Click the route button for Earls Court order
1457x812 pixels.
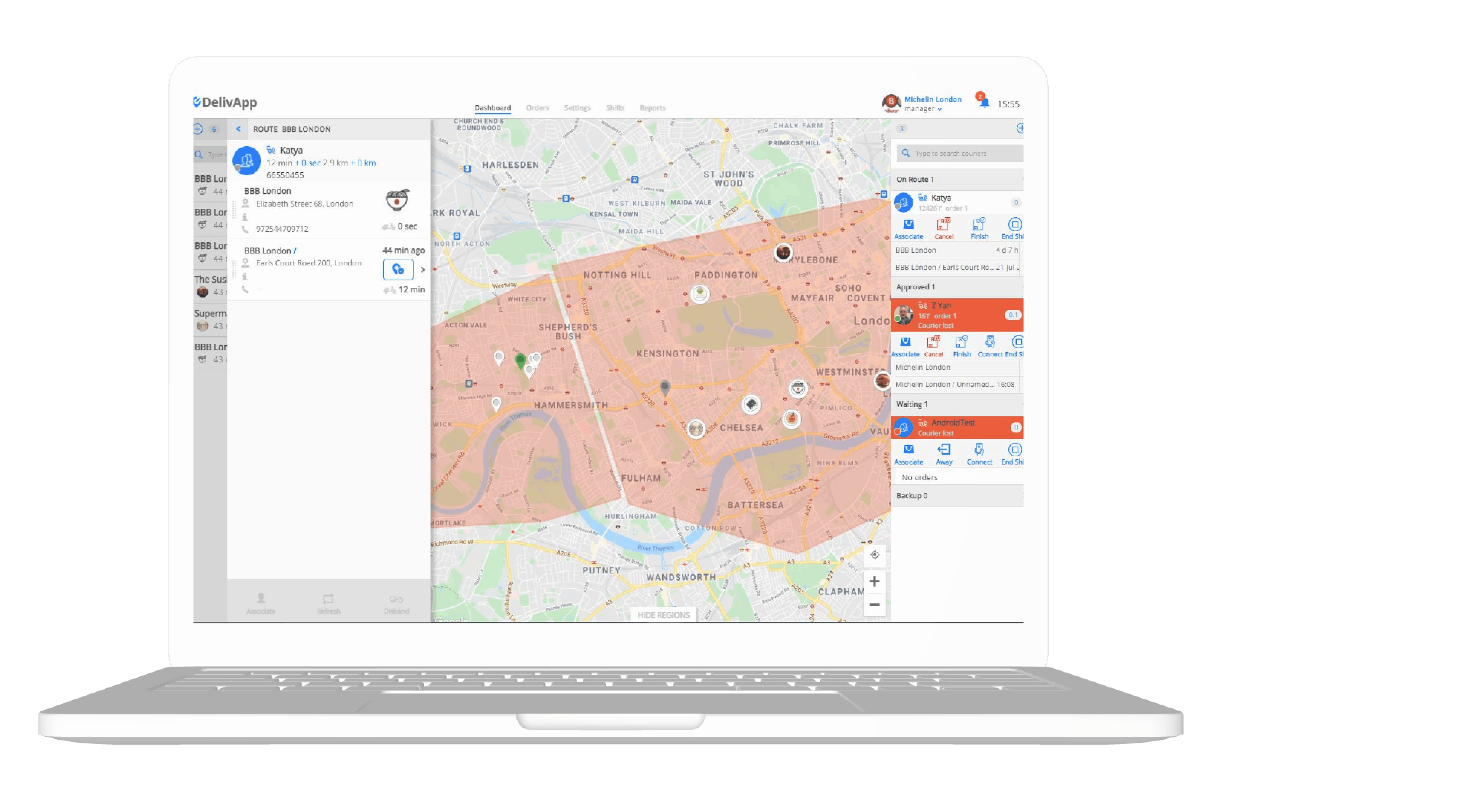[398, 270]
